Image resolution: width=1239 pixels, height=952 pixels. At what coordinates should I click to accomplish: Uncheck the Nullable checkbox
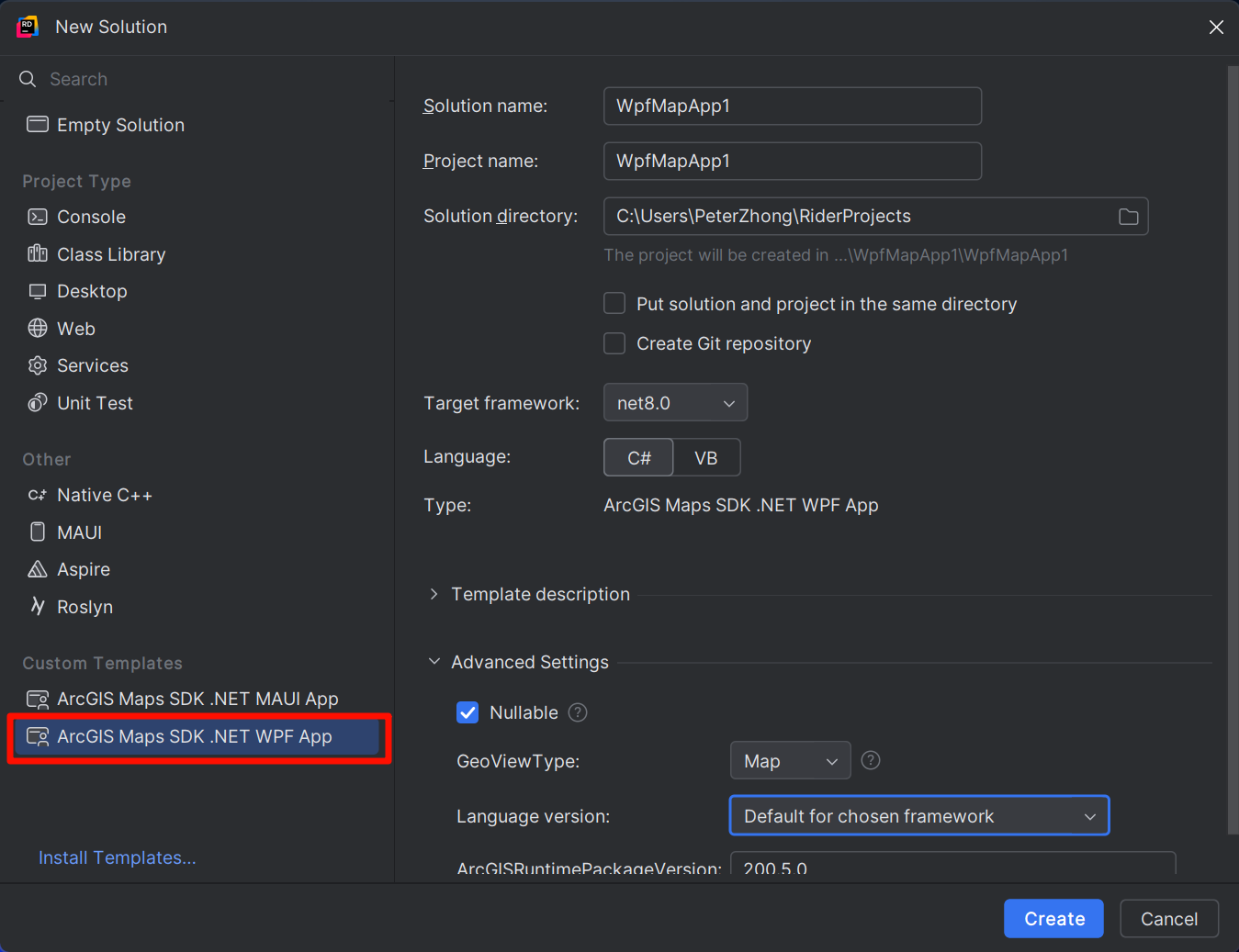tap(467, 712)
